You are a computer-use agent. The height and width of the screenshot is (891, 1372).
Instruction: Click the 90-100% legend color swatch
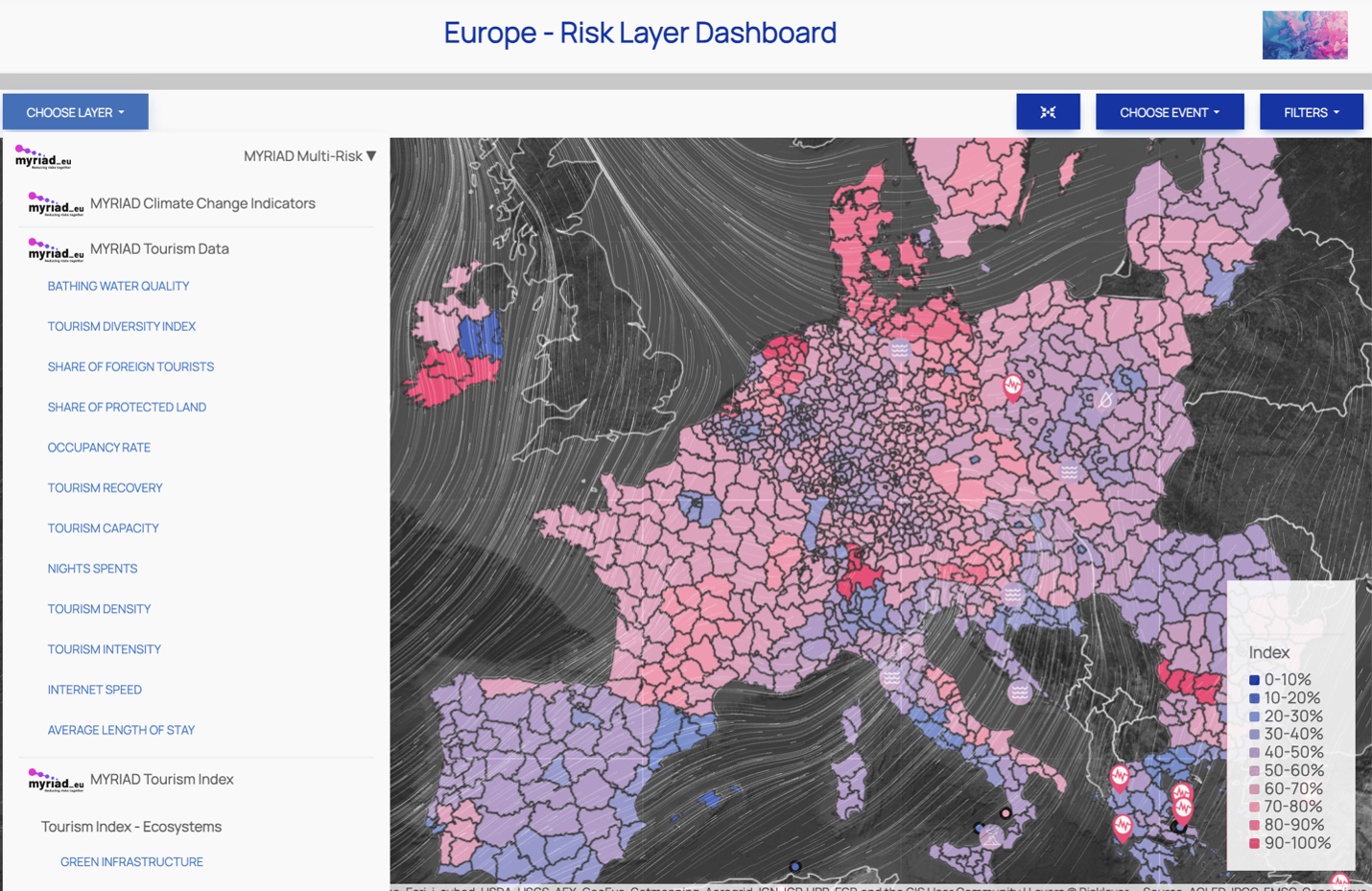1254,844
